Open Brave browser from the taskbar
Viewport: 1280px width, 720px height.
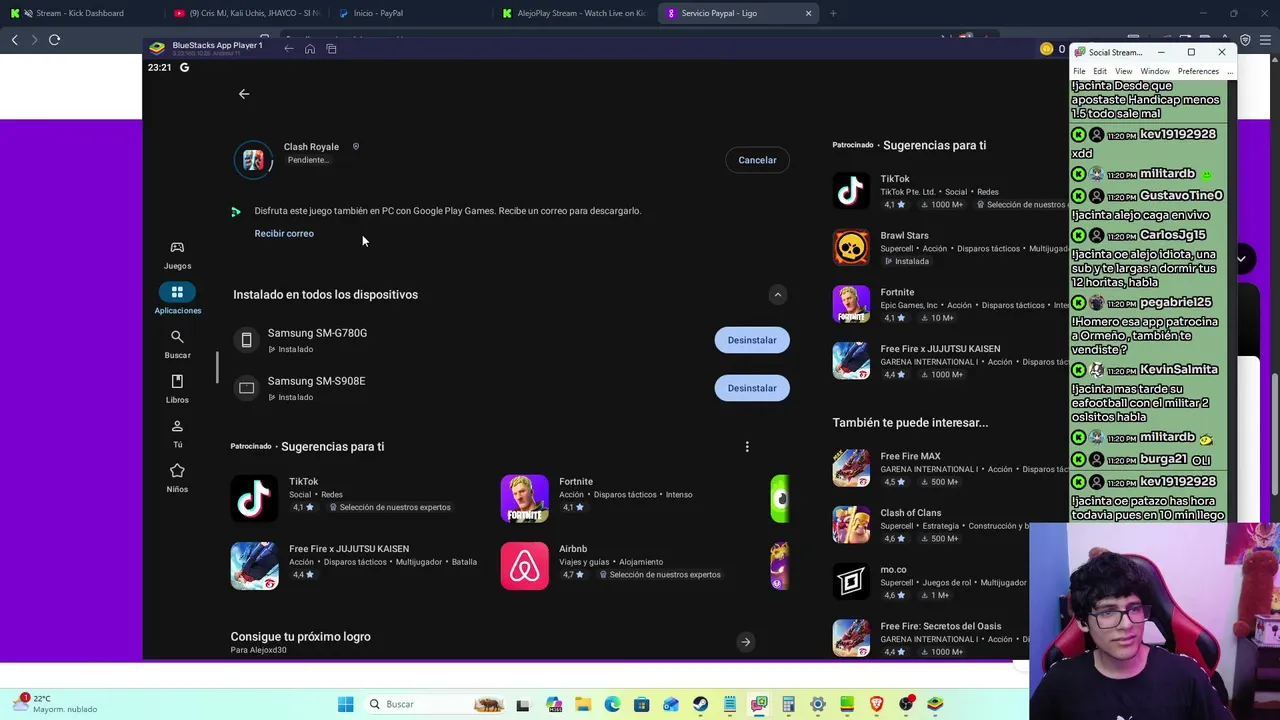877,704
